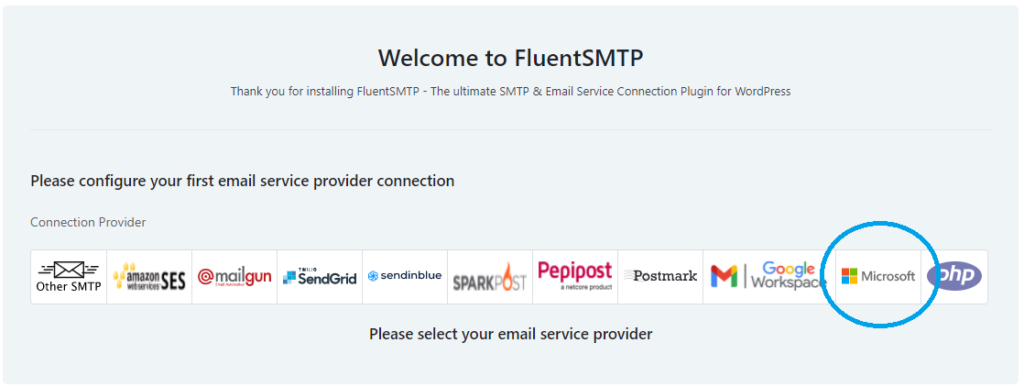Choose Amazon SES as connection provider

coord(149,277)
